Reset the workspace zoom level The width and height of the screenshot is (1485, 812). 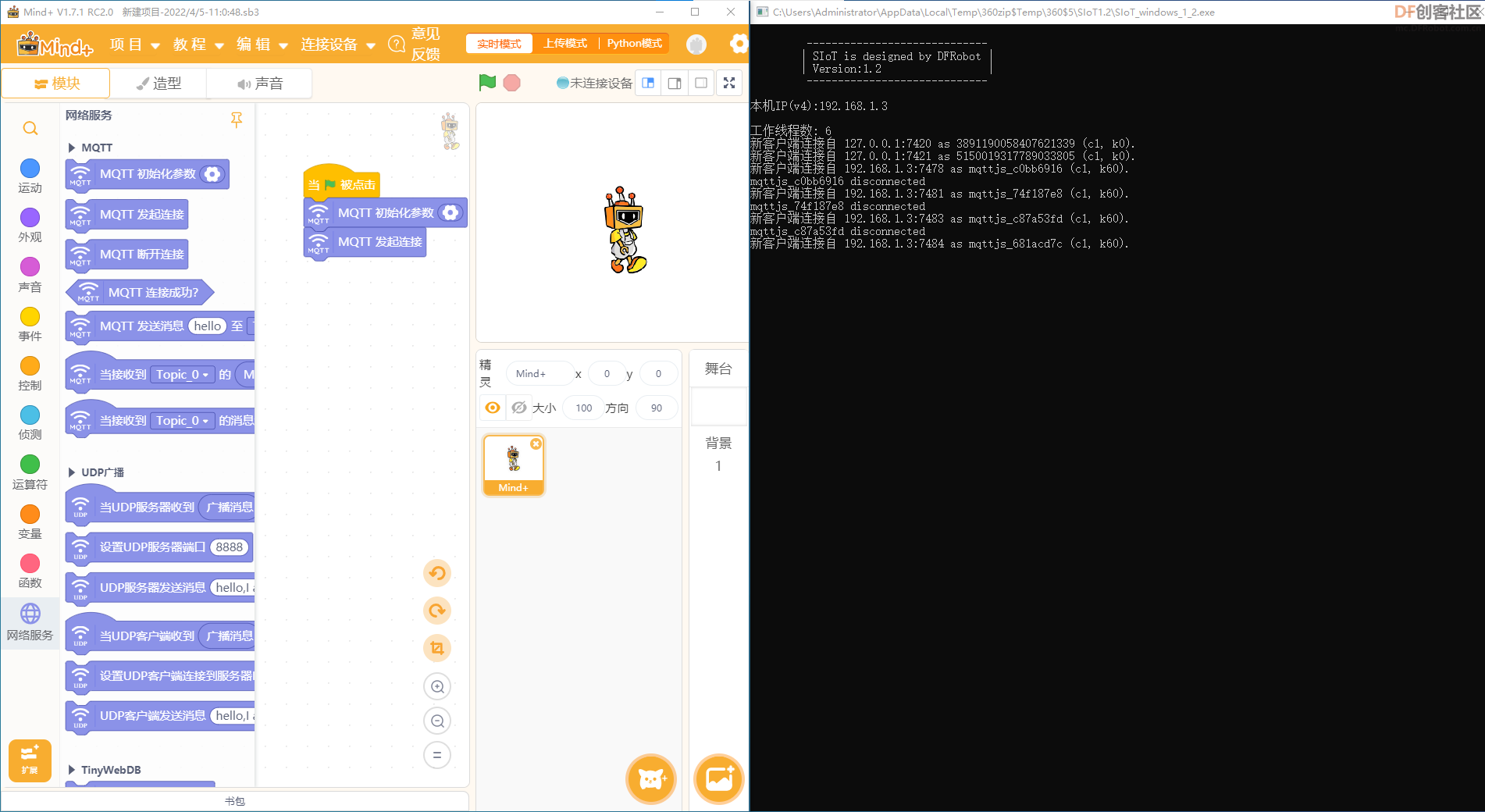pyautogui.click(x=437, y=755)
